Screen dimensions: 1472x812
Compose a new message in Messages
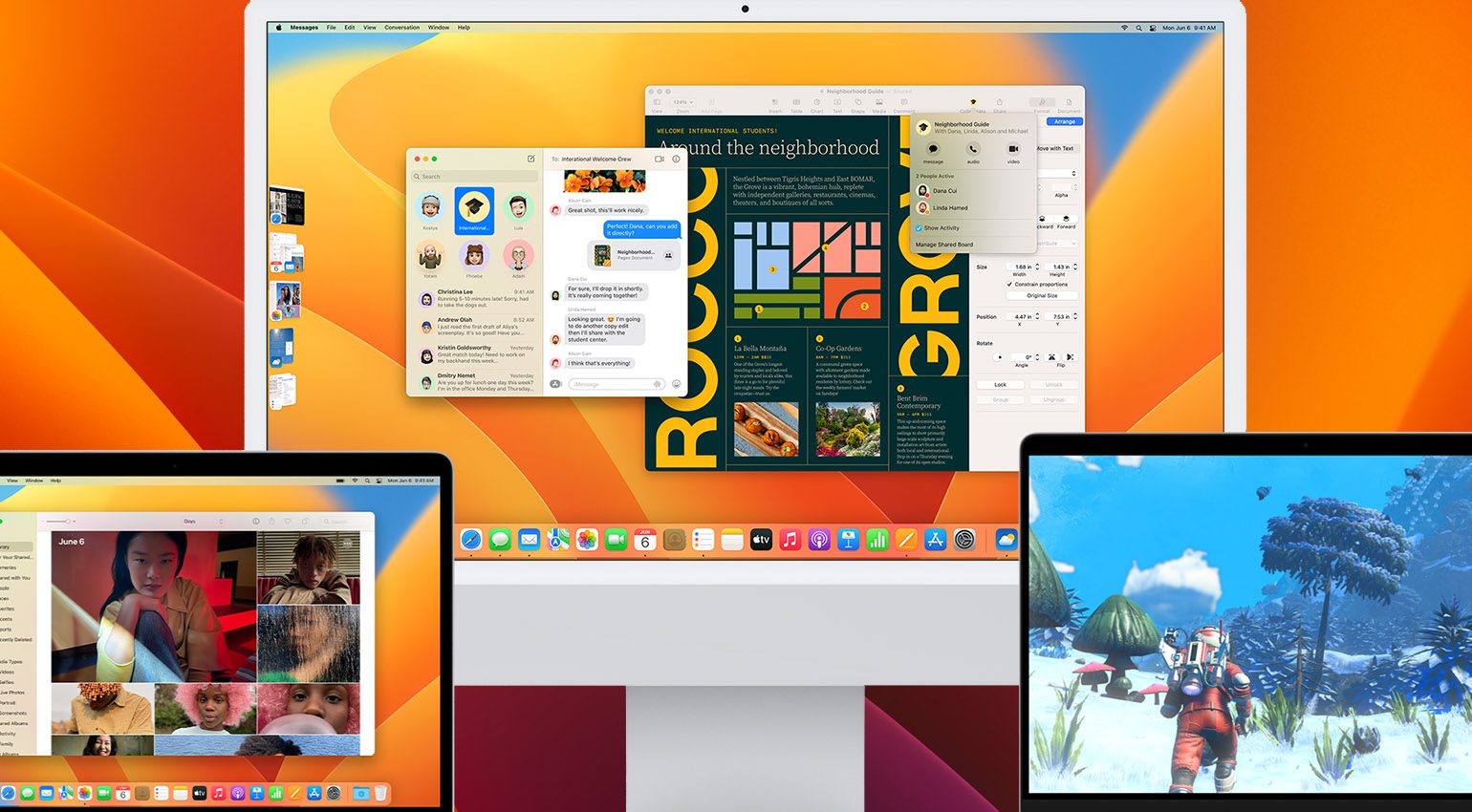coord(531,159)
